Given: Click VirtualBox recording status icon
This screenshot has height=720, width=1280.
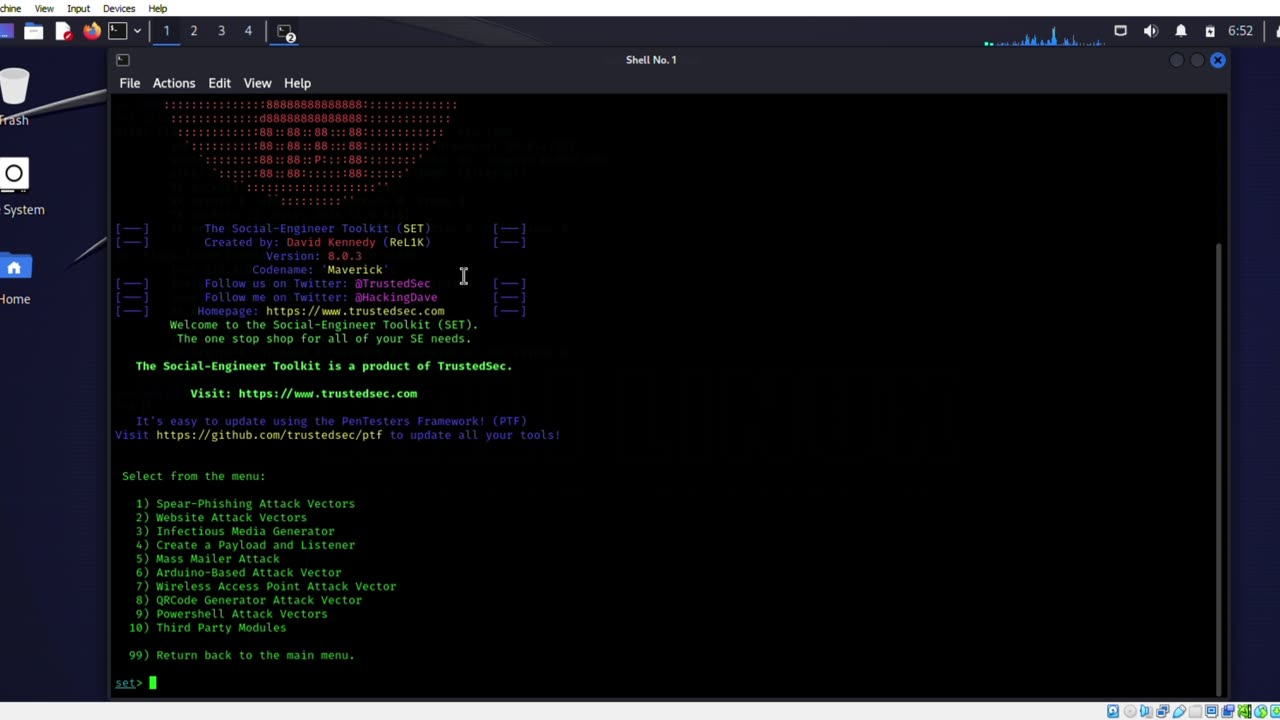Looking at the screenshot, I should [1228, 711].
